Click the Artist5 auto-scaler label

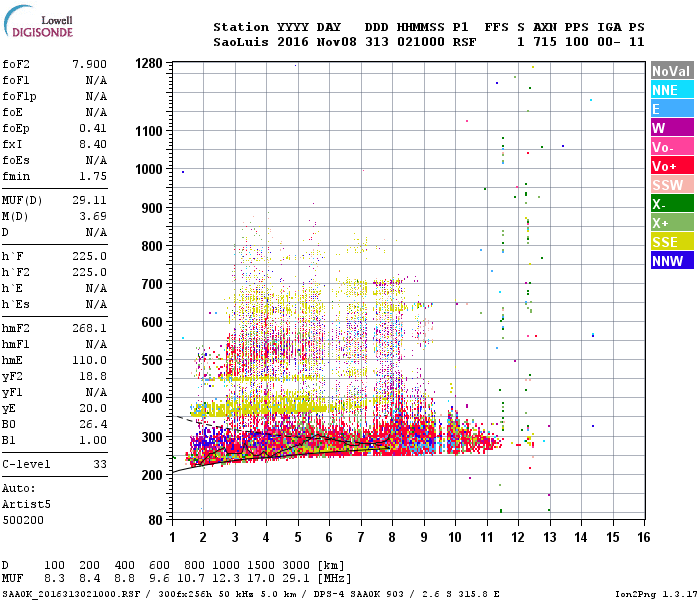26,504
